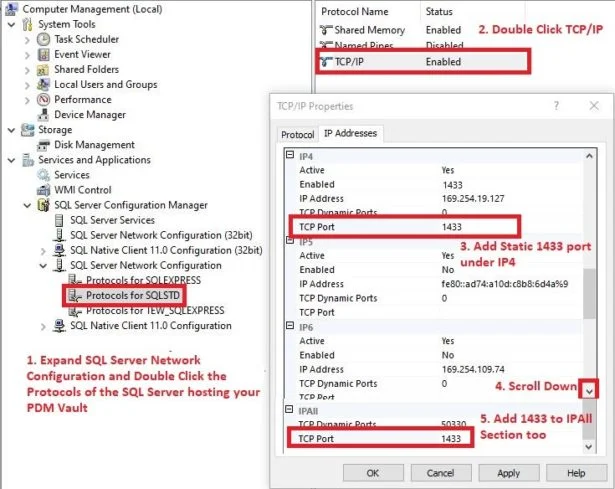Expand the Local Users and Groups node
The image size is (615, 489).
(x=27, y=85)
